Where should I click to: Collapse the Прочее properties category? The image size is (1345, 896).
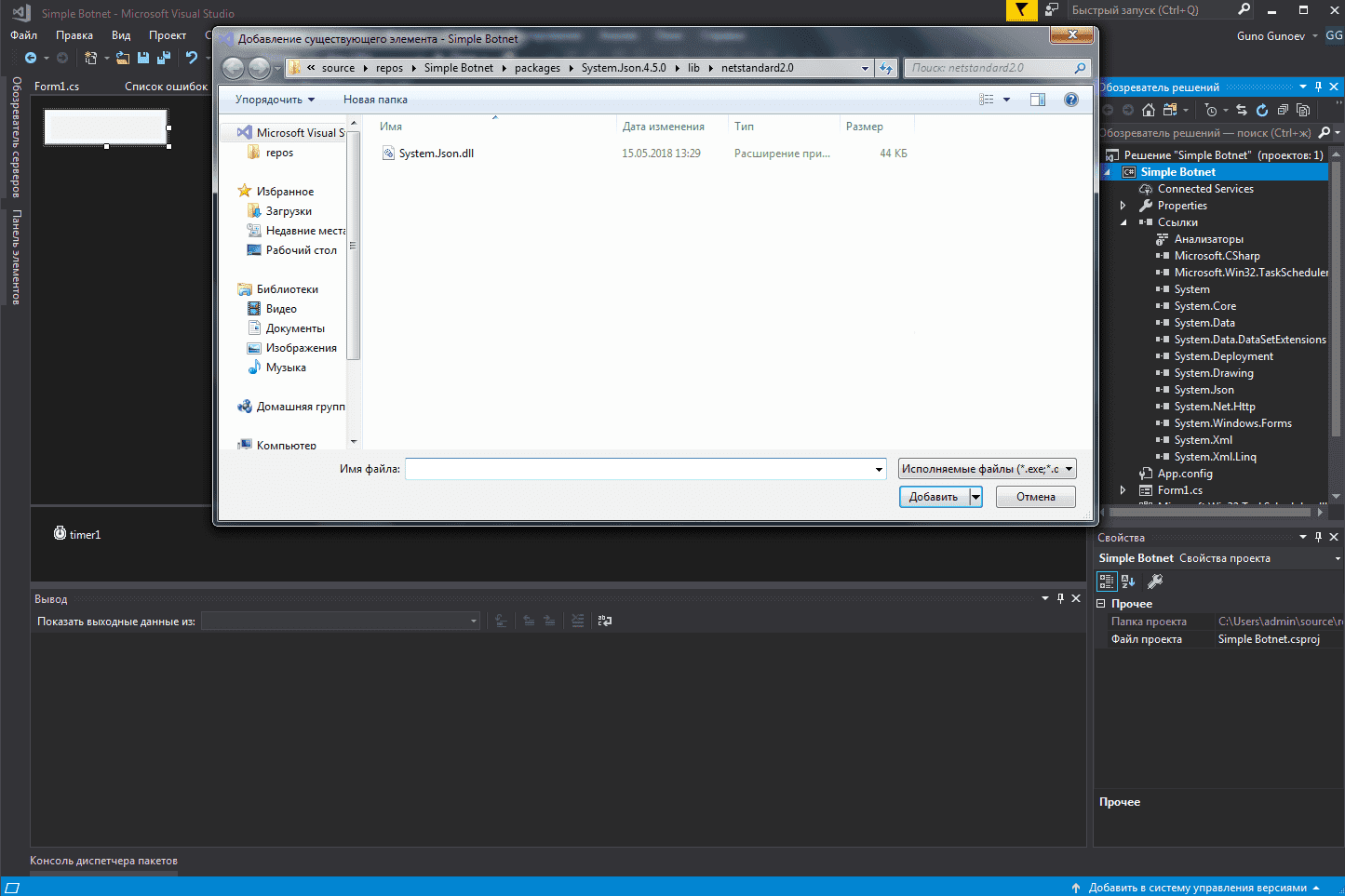(x=1101, y=604)
